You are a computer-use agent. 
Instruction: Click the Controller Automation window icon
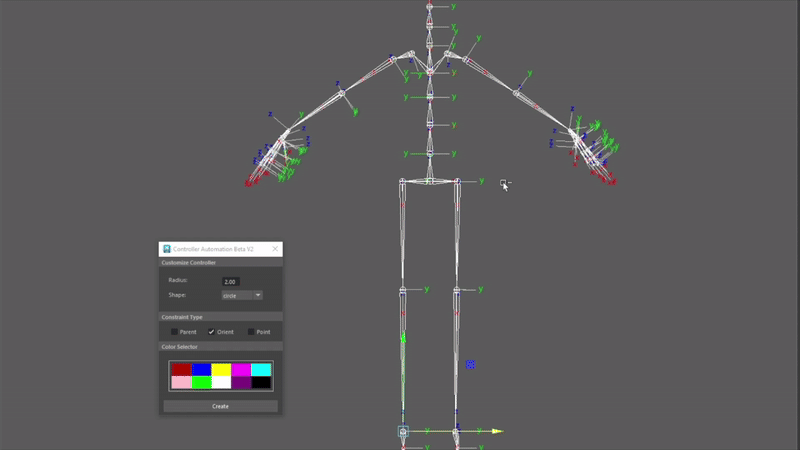coord(167,249)
